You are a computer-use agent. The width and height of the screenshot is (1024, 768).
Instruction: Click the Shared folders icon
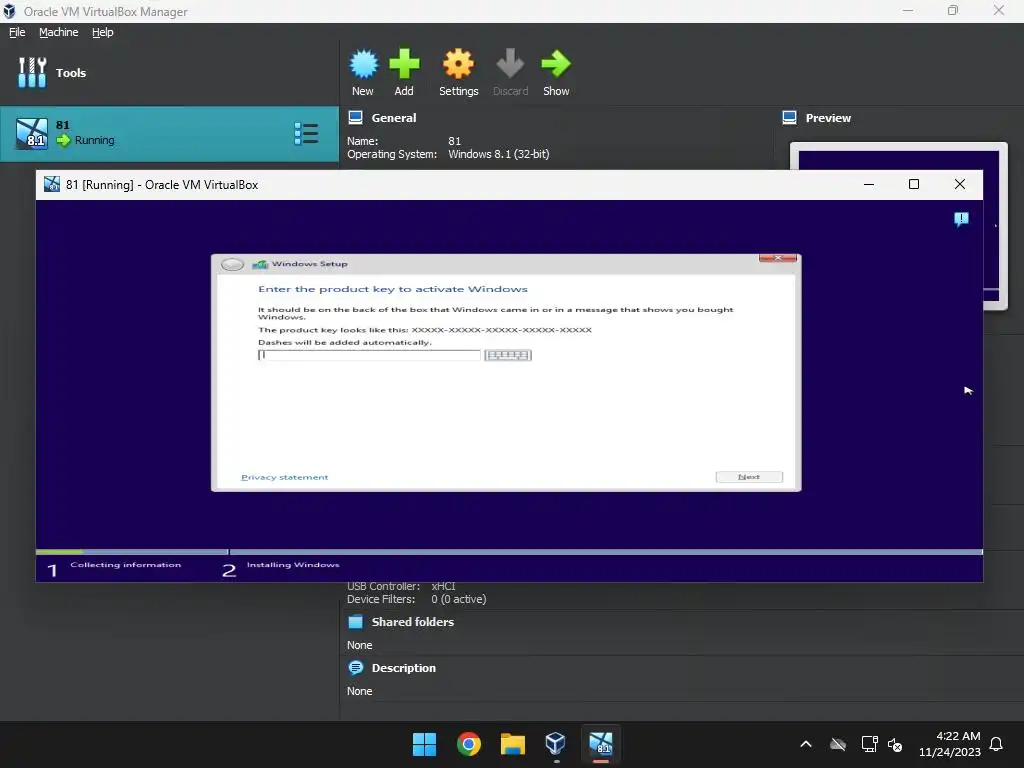(x=355, y=622)
